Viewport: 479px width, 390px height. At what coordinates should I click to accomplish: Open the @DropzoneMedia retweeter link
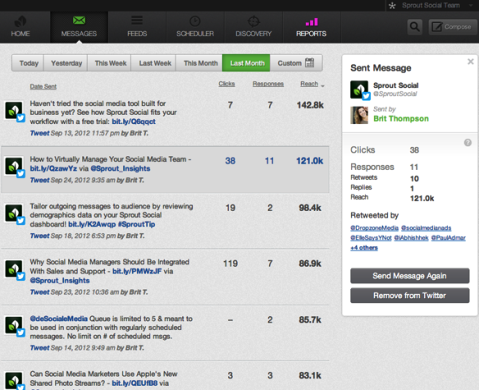click(374, 228)
